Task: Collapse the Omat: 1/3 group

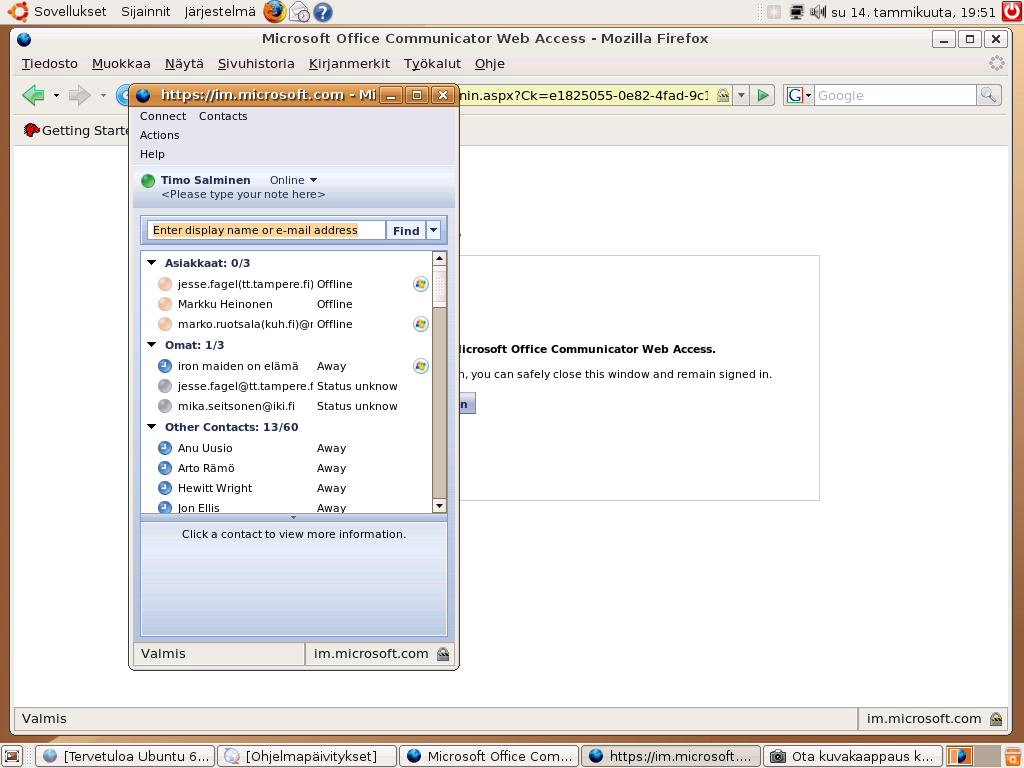Action: 152,345
